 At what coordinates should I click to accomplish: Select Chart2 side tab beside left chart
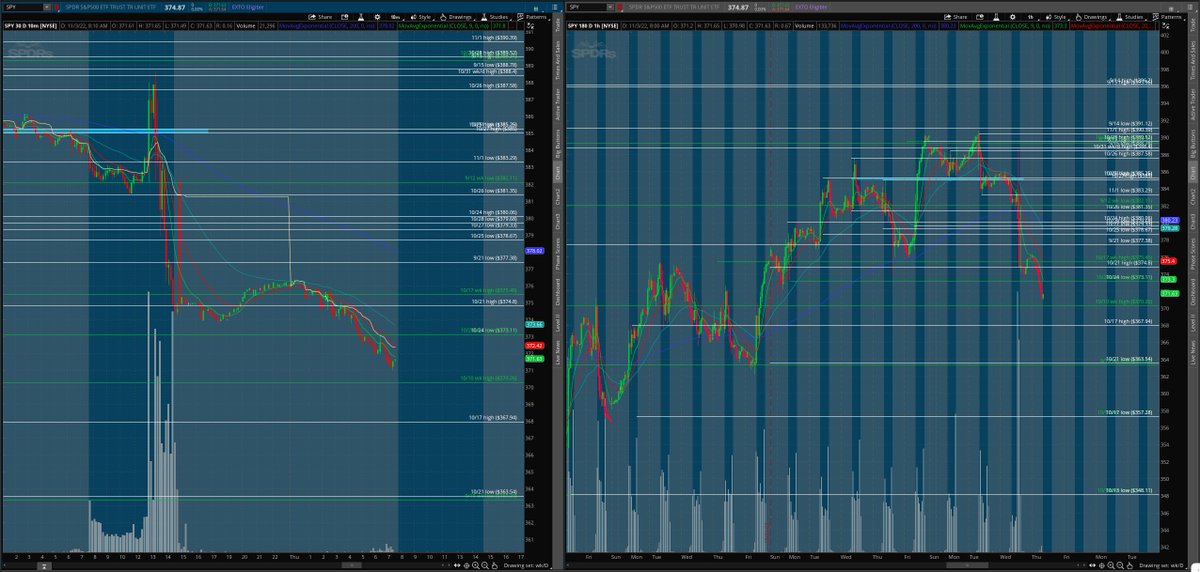558,196
